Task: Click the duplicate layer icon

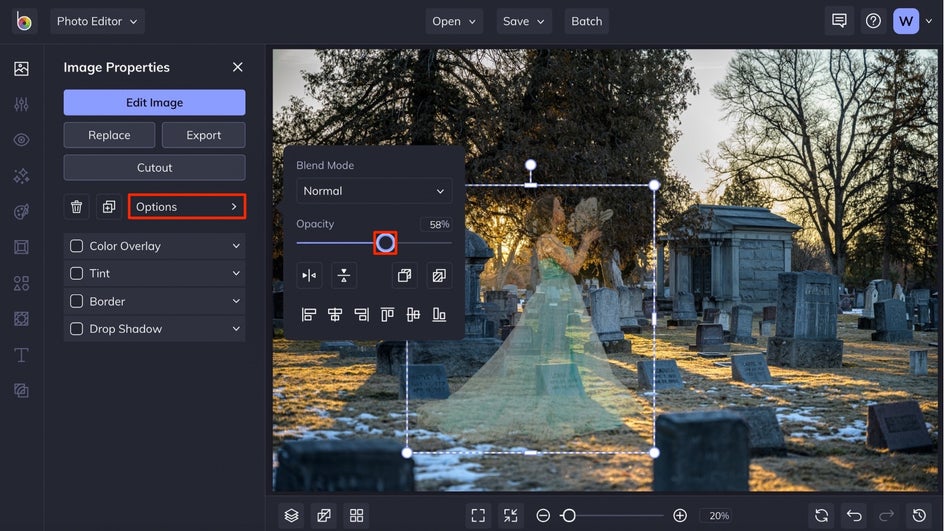Action: coord(108,207)
